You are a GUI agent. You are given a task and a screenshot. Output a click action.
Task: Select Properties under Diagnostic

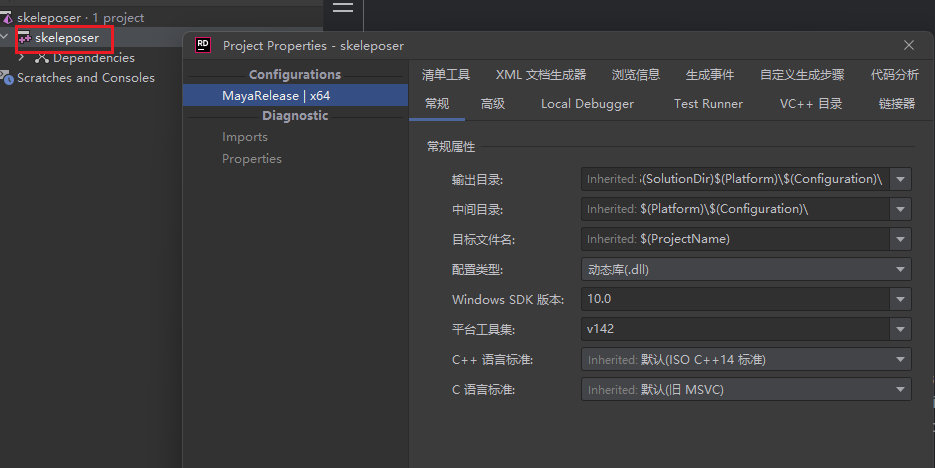[x=252, y=159]
